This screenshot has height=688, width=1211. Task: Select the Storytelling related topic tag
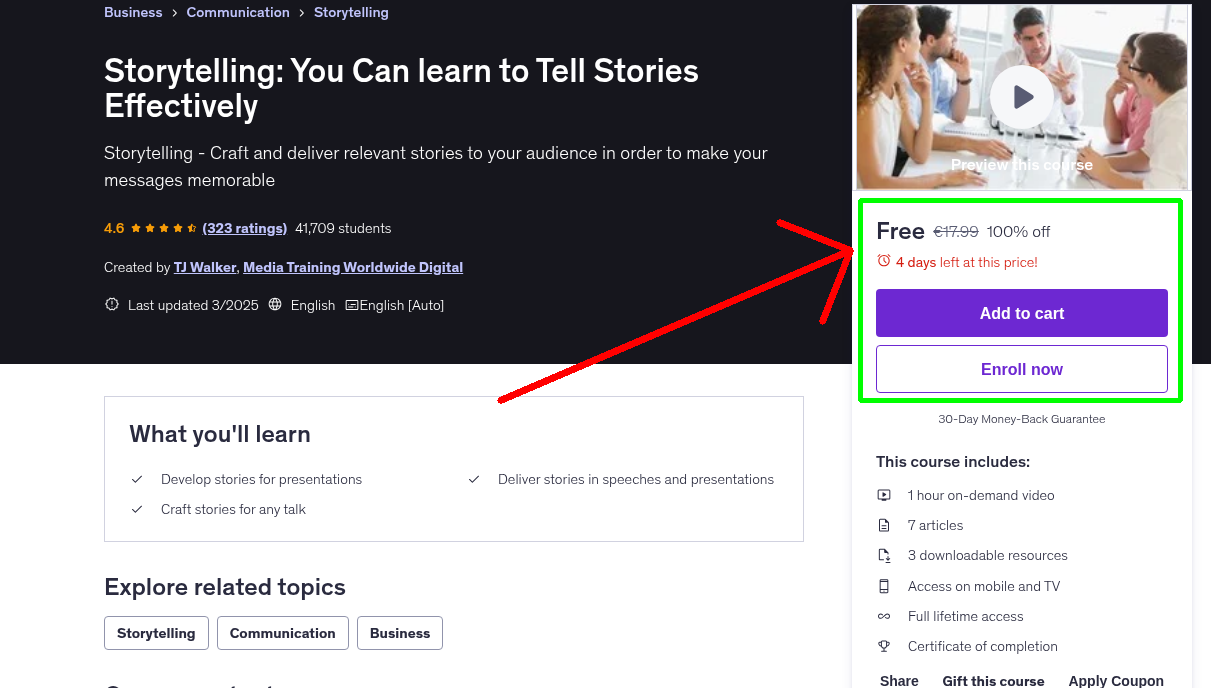point(156,633)
